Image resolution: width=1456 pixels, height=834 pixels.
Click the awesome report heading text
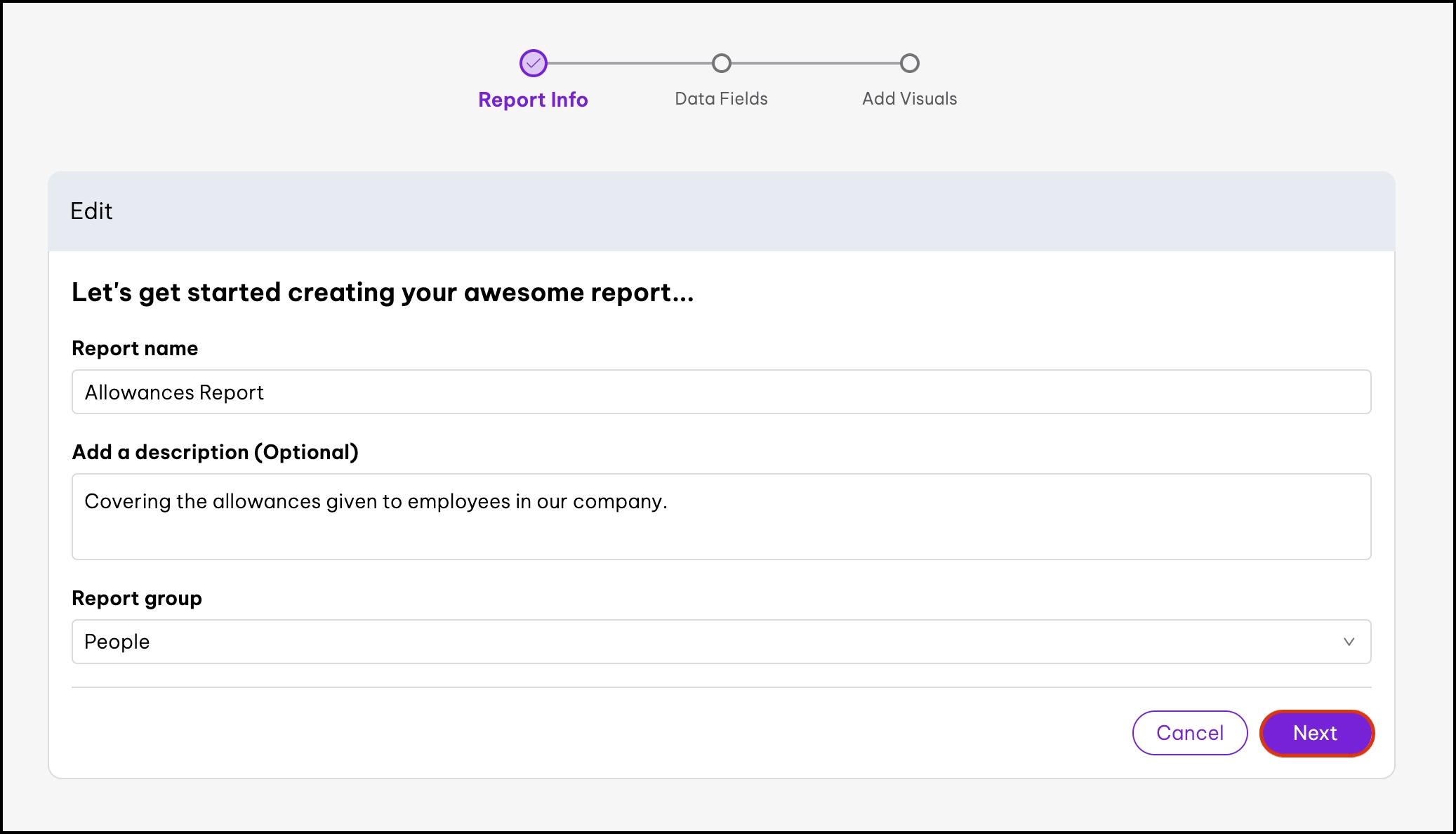click(383, 293)
